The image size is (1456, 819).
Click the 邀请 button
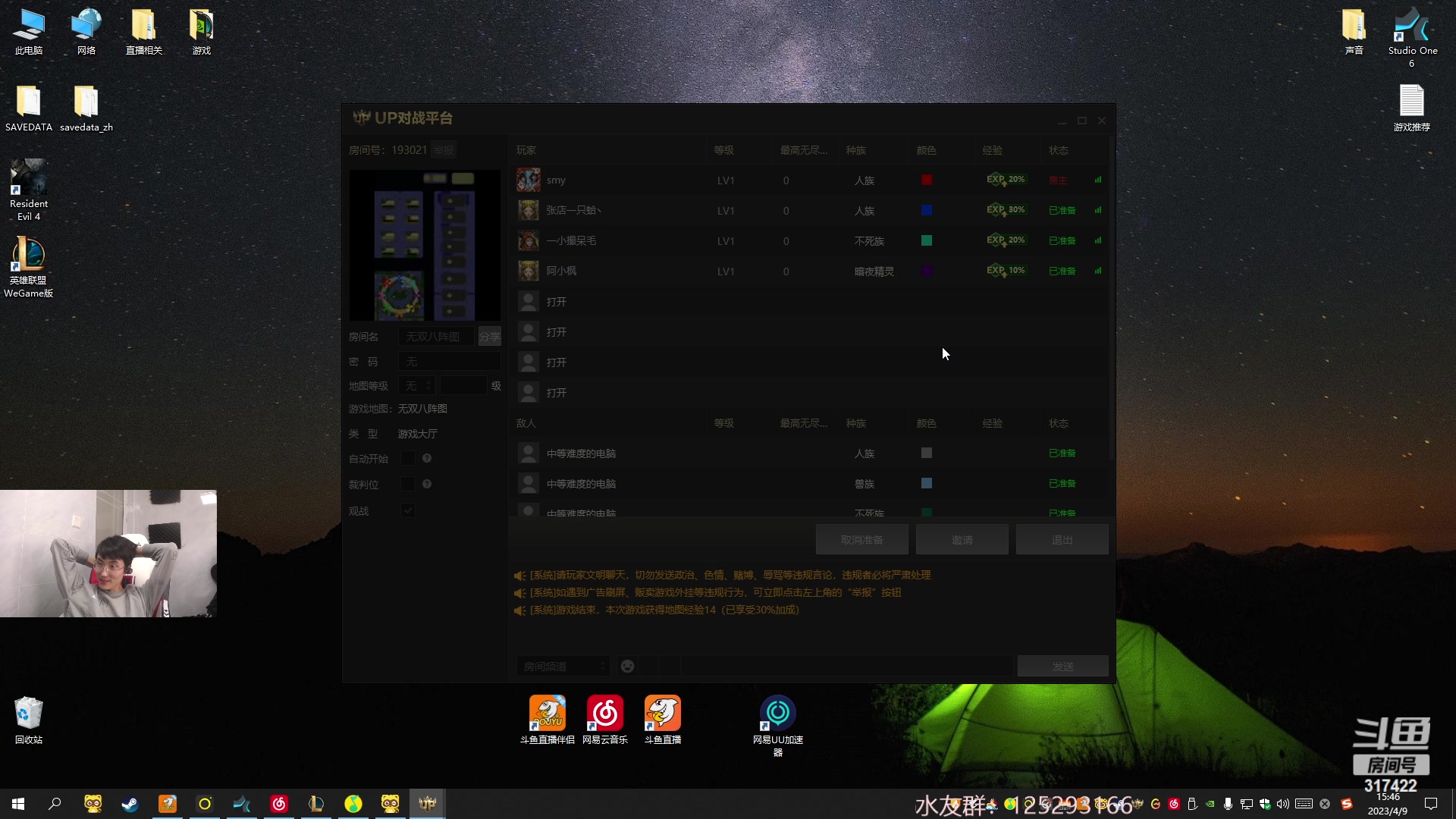[x=962, y=540]
